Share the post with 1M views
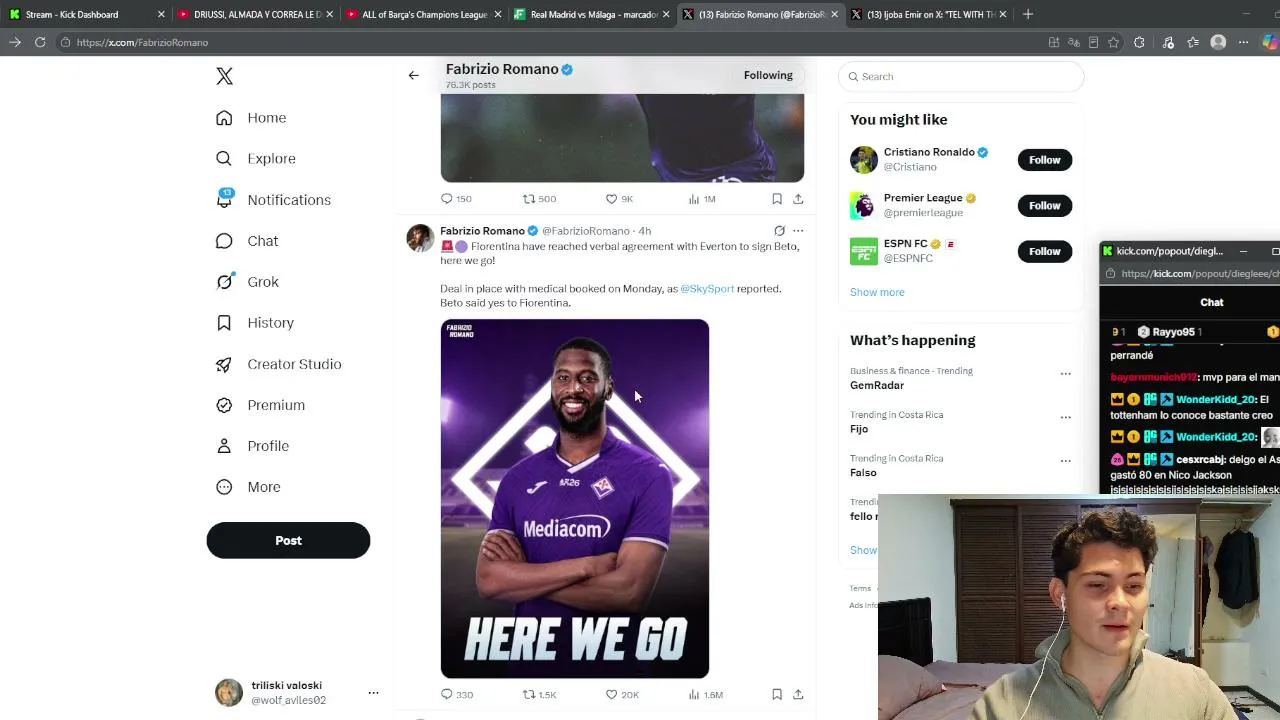Viewport: 1280px width, 720px height. [x=798, y=199]
